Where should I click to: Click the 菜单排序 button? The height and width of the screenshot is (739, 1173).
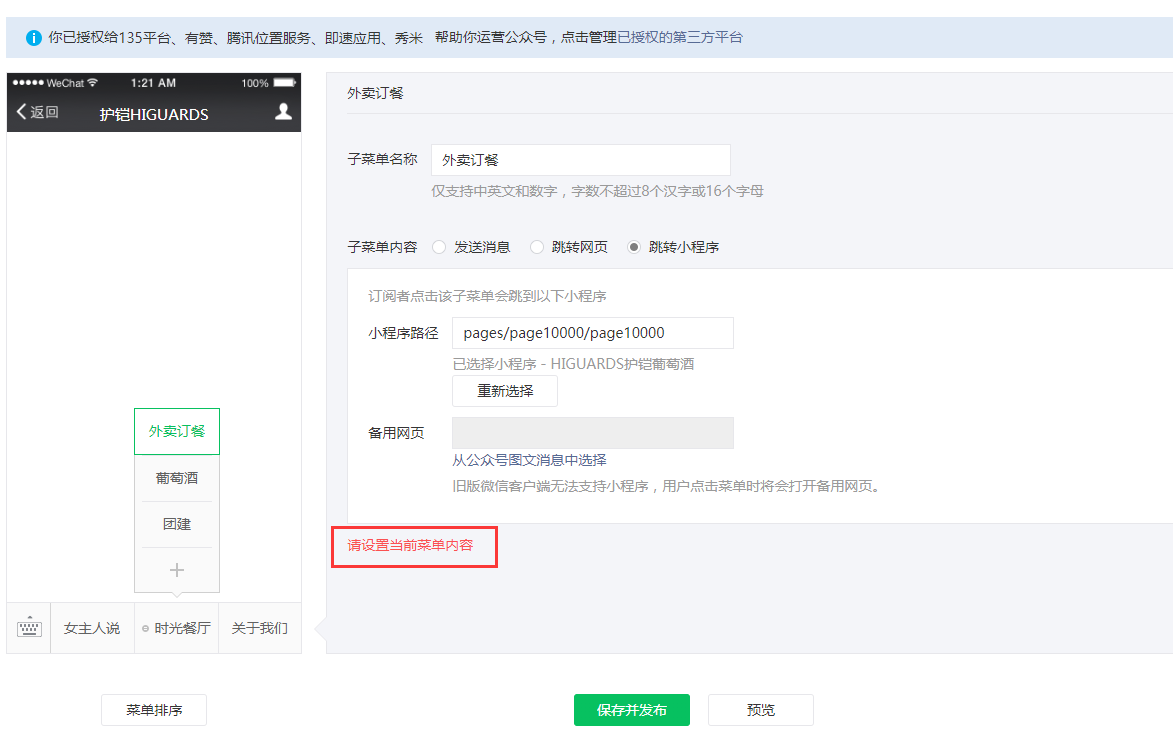154,710
